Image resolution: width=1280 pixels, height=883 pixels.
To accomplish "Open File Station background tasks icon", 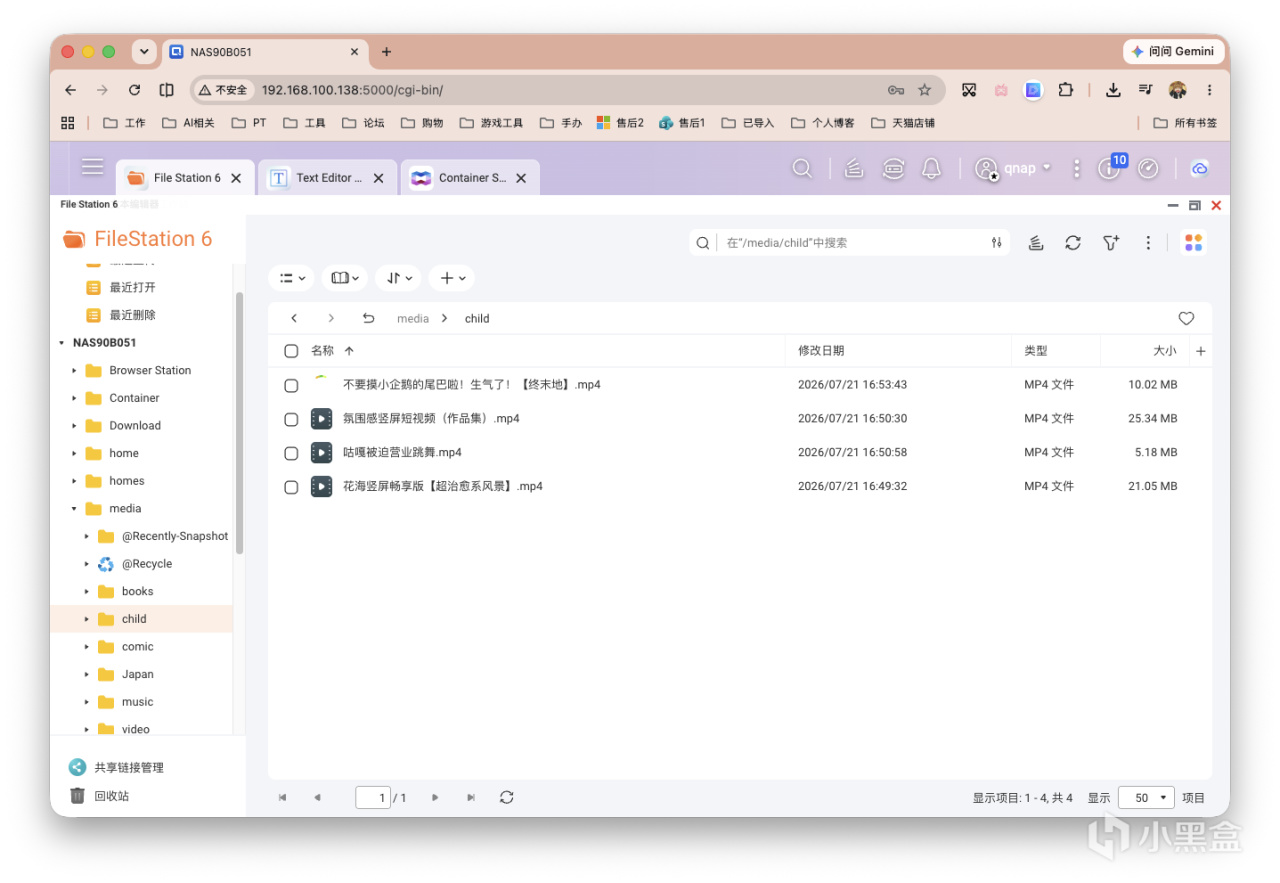I will 1036,243.
